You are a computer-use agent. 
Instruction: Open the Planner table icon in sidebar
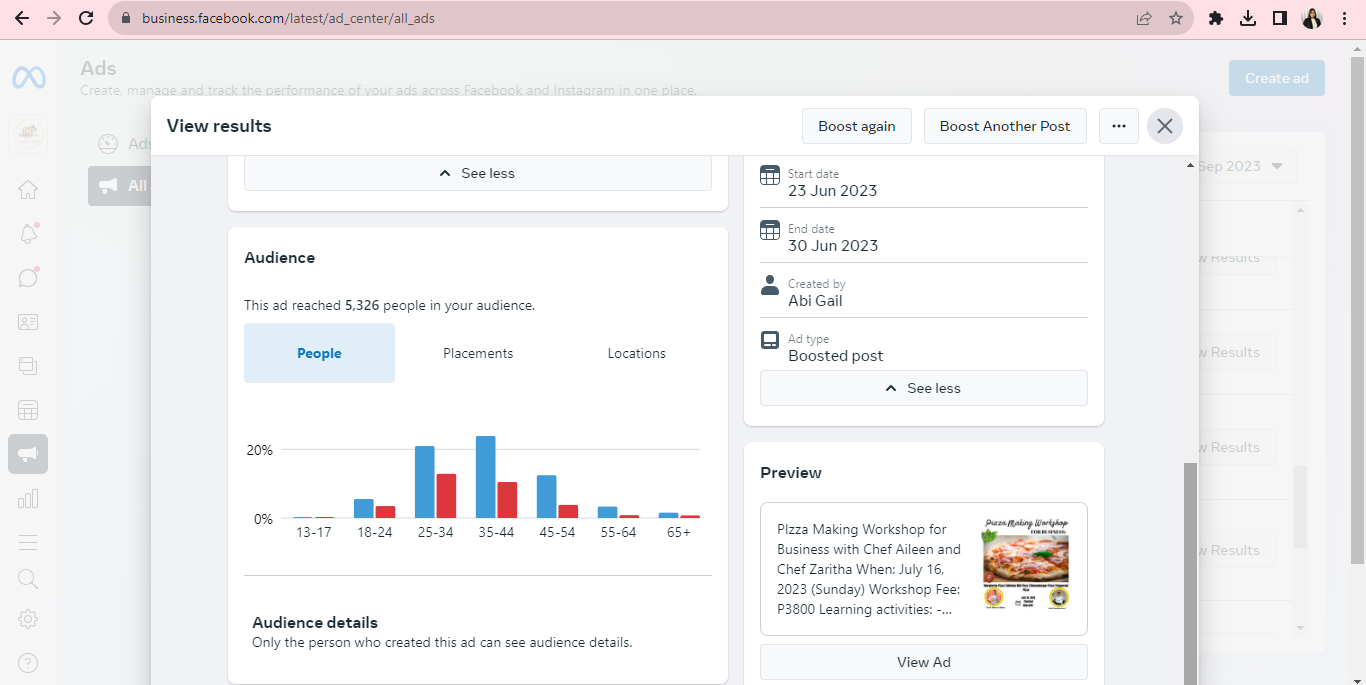point(28,410)
